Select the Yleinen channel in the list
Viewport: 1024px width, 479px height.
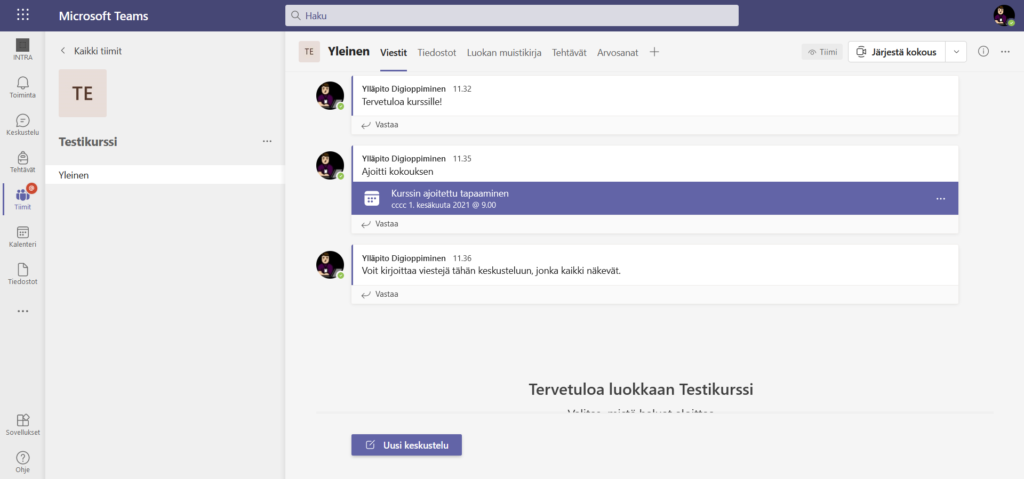165,175
